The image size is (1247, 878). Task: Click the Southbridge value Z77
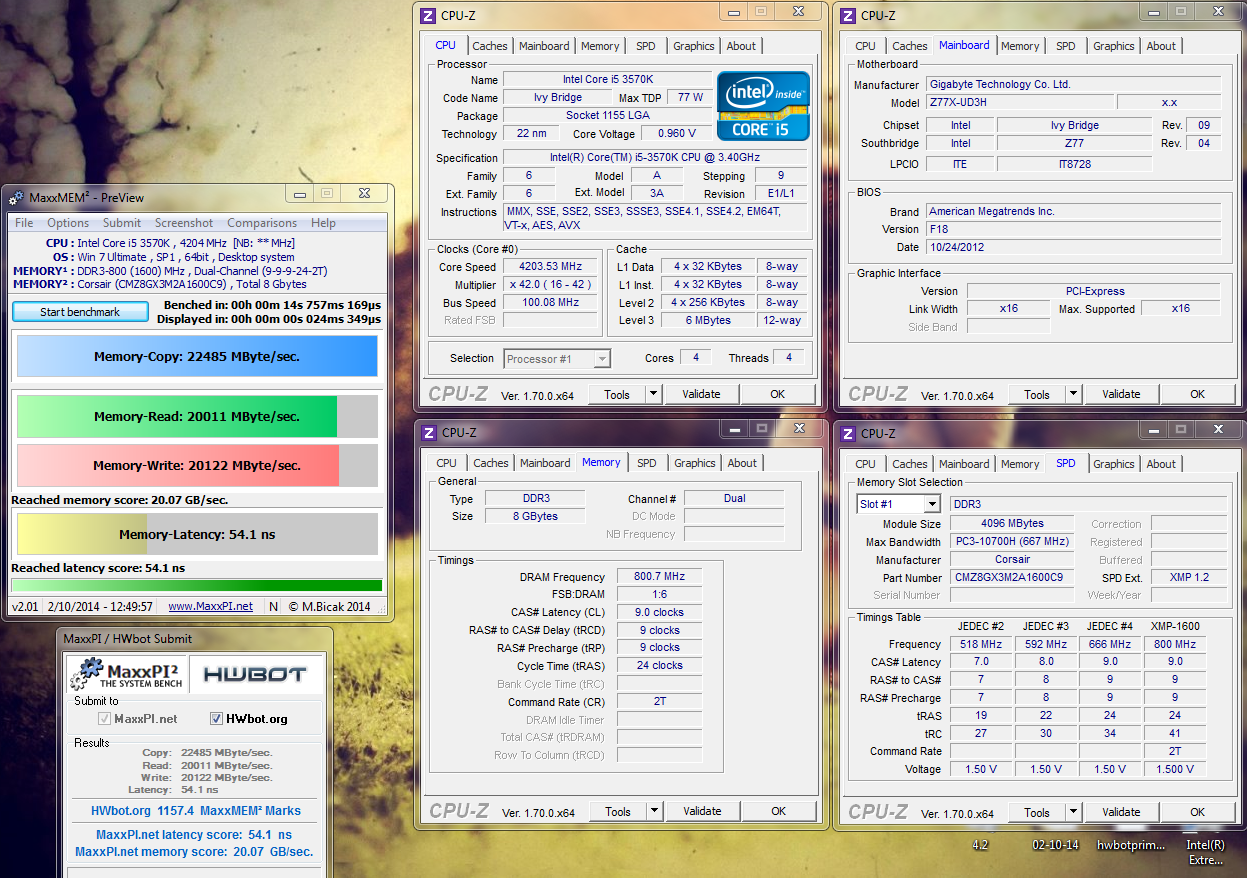click(x=1074, y=143)
